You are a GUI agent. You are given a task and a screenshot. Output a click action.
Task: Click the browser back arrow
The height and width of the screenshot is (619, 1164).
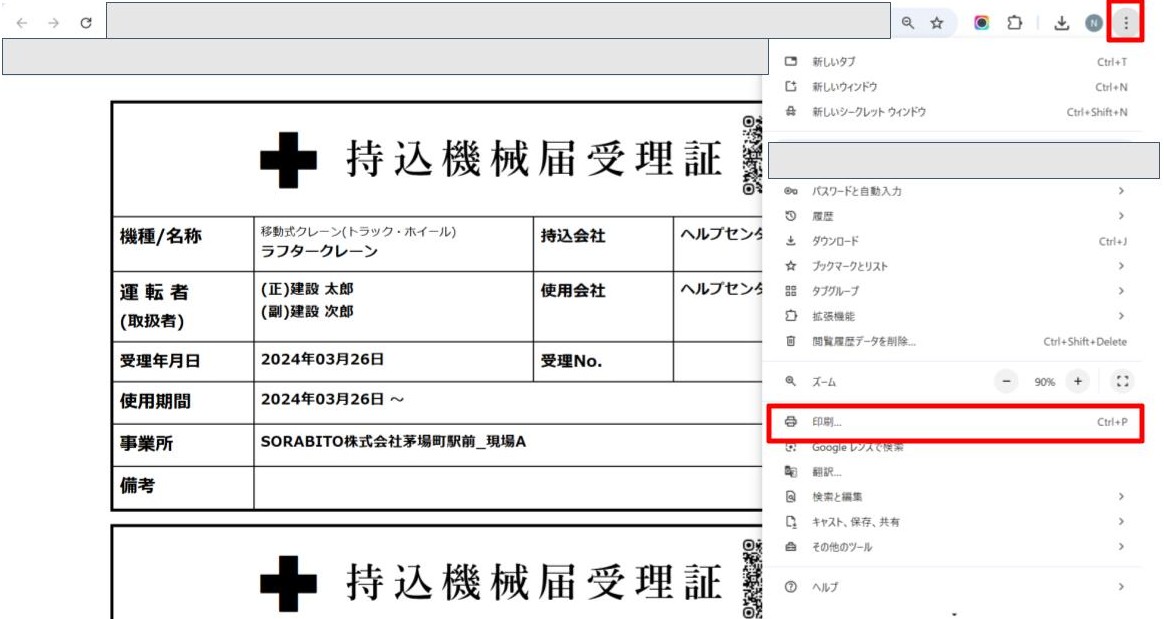[x=22, y=22]
